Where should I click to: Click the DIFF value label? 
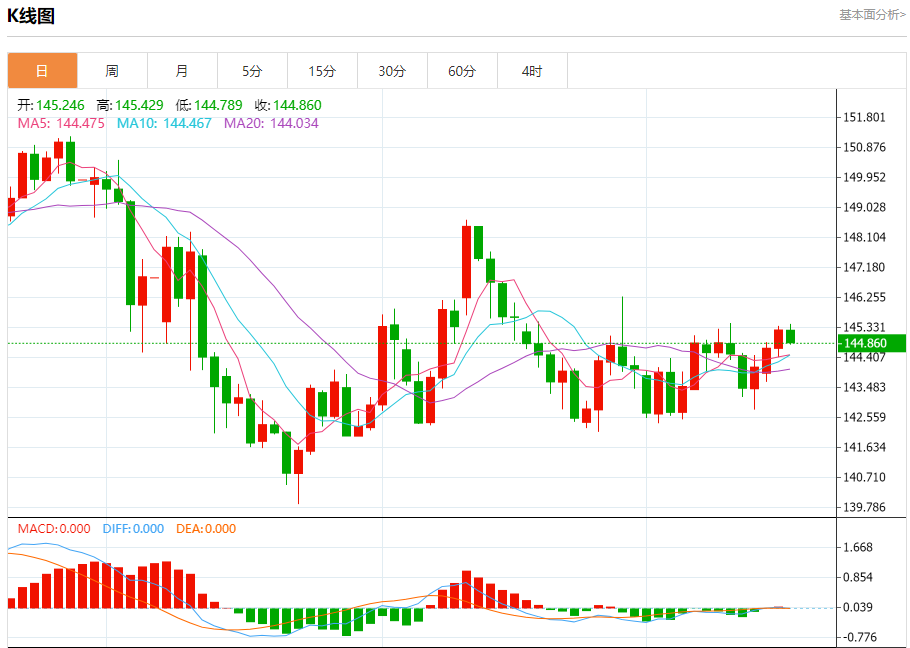point(133,529)
